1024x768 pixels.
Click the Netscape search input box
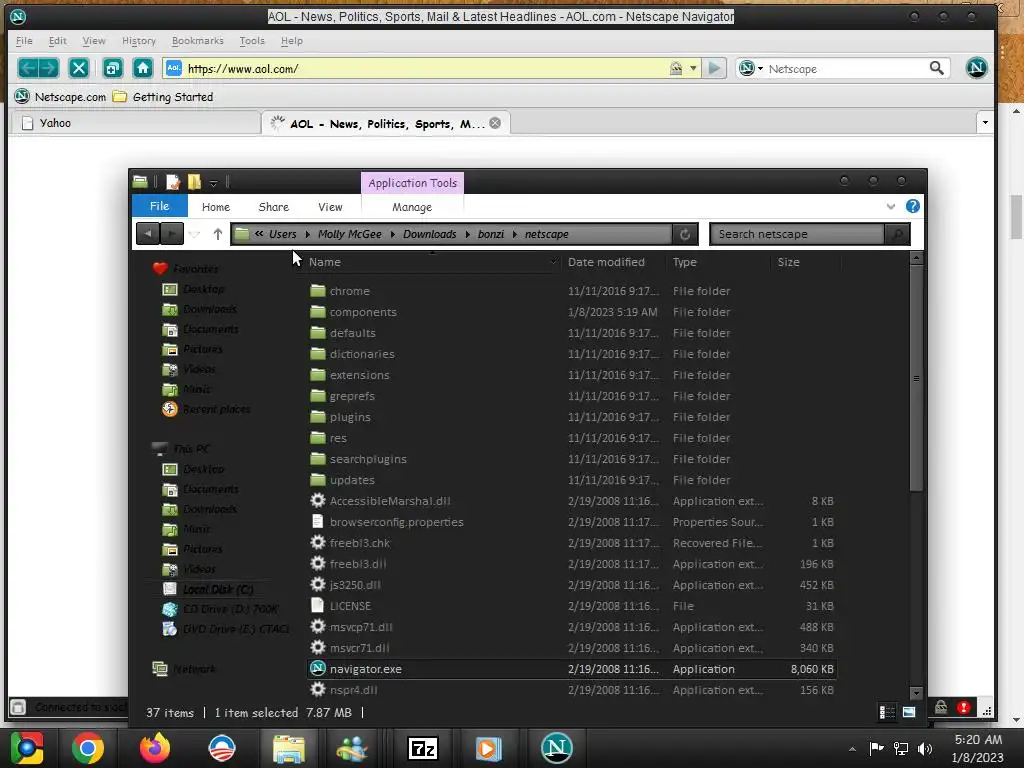coord(846,69)
